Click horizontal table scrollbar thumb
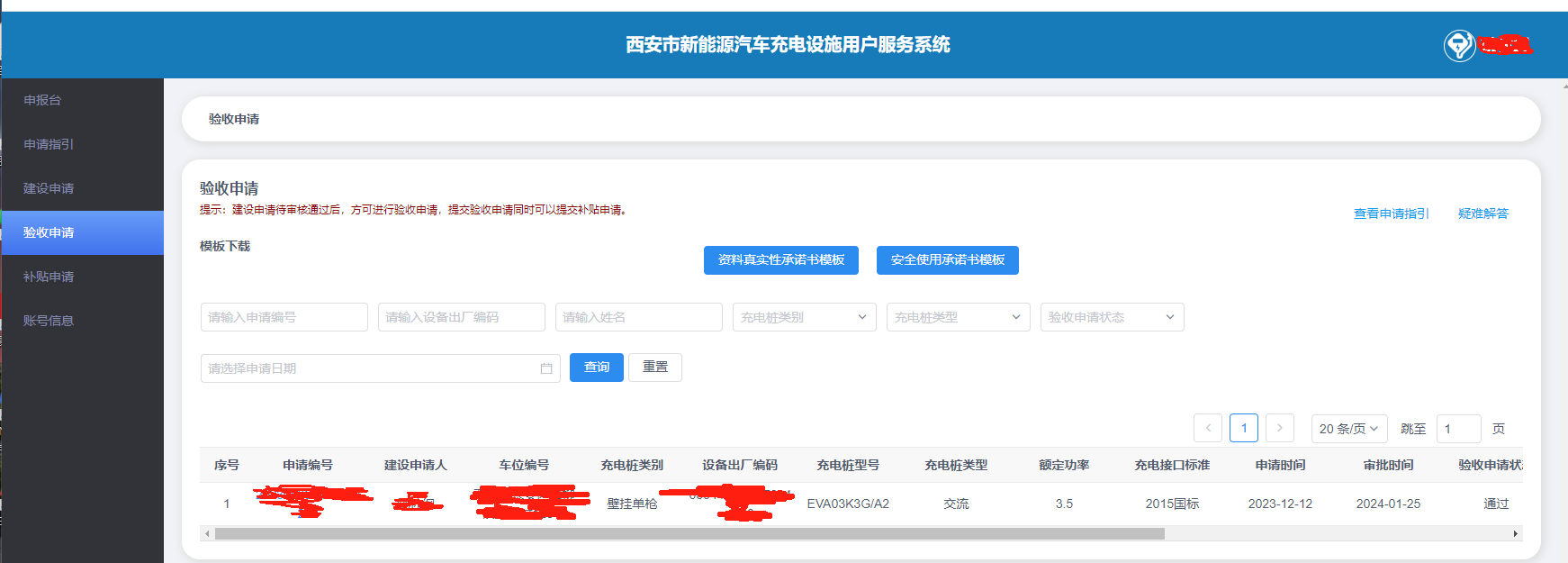Viewport: 1568px width, 563px height. pos(689,533)
